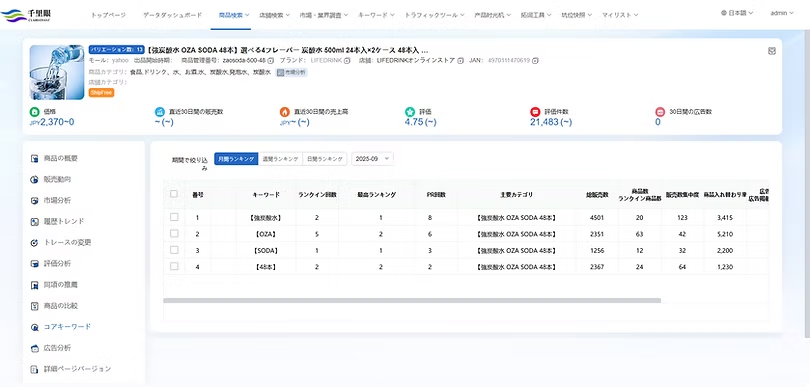The height and width of the screenshot is (387, 810).
Task: Click the green 価格 price icon
Action: (x=34, y=112)
